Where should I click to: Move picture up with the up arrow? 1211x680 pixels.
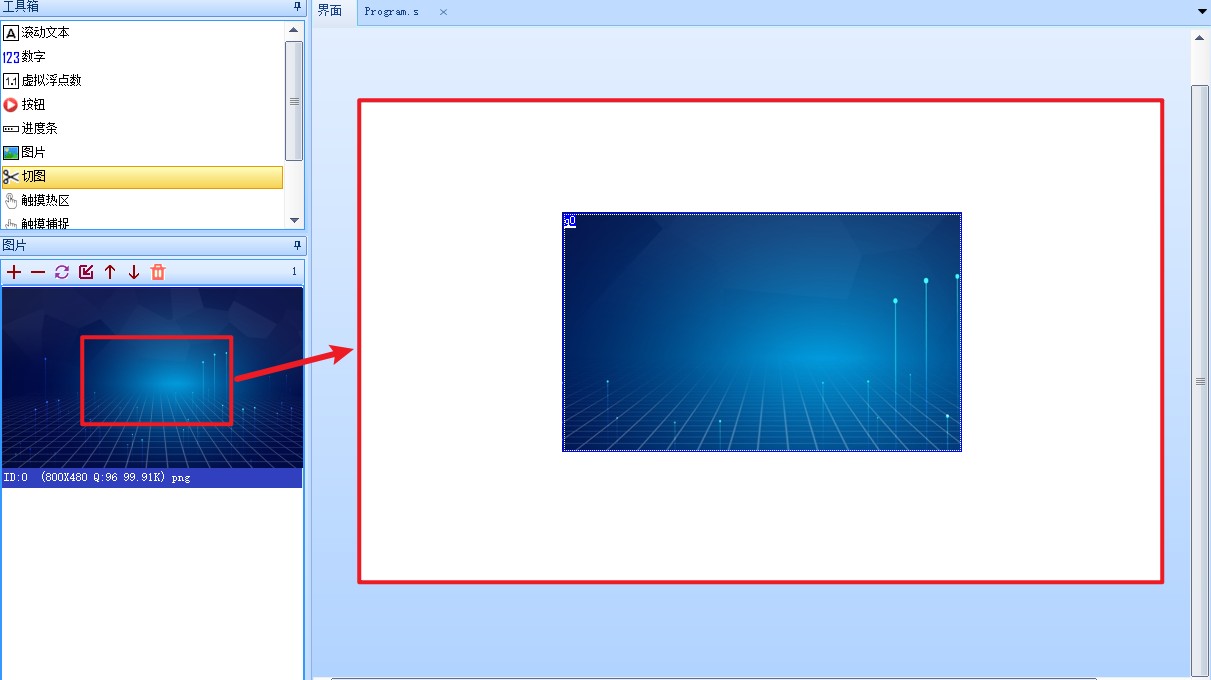110,272
